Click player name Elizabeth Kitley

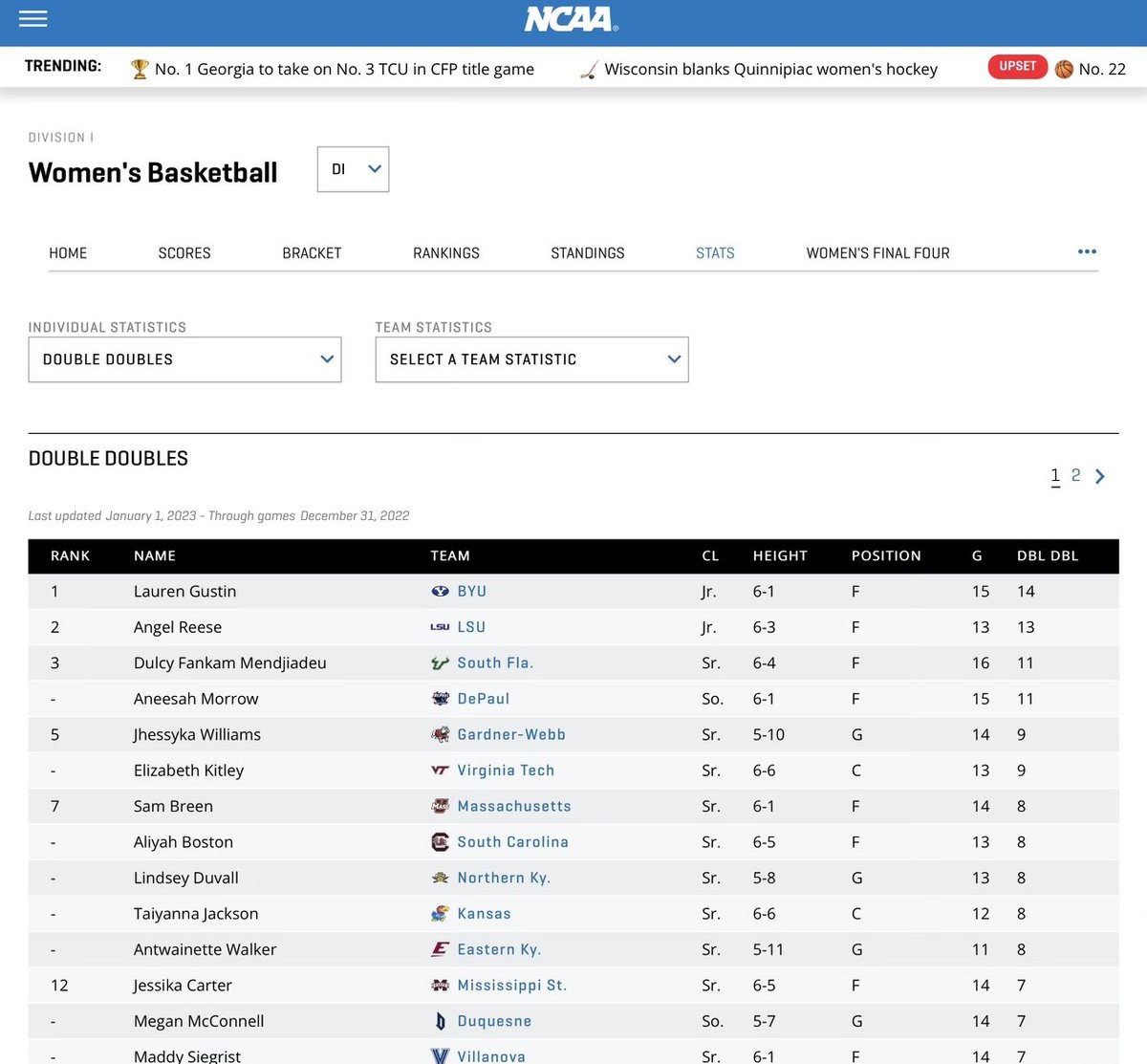188,771
